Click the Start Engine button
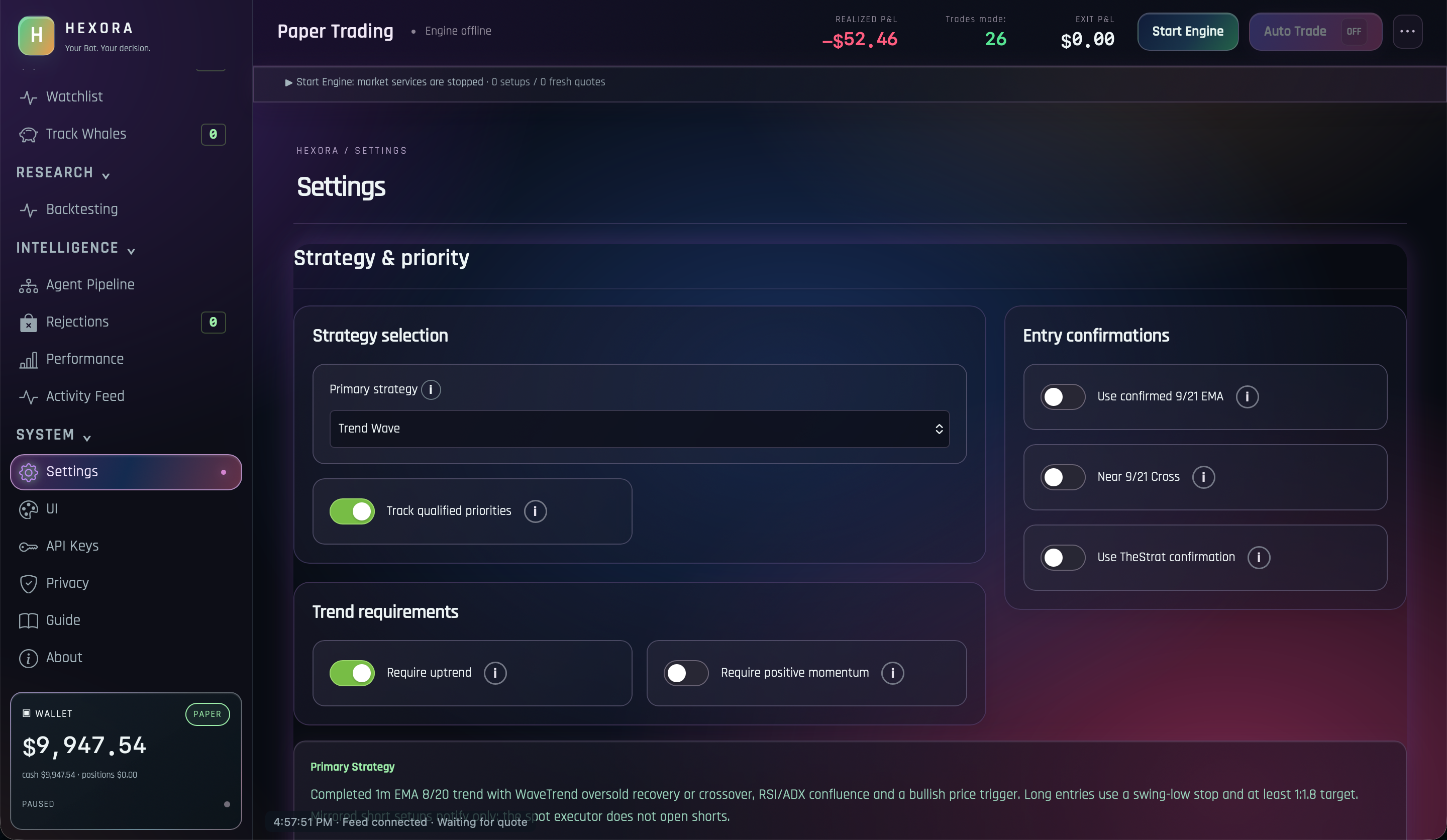This screenshot has width=1447, height=840. (x=1187, y=32)
